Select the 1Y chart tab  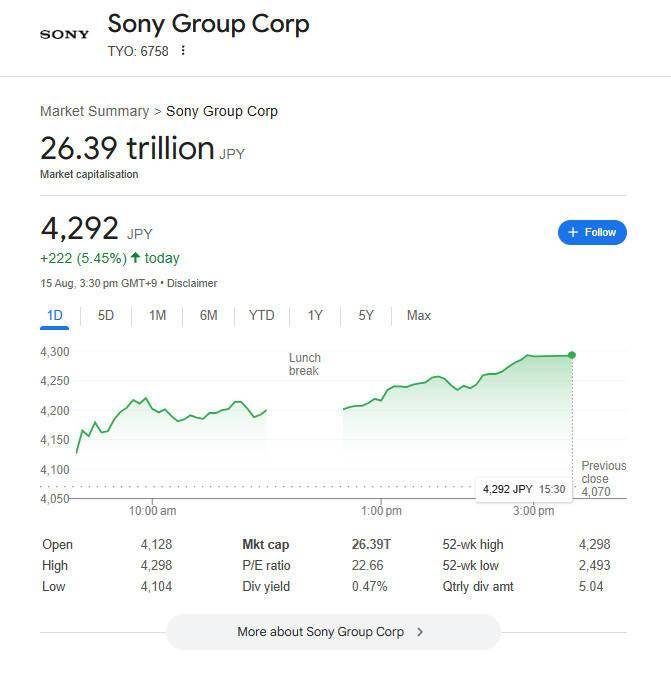pos(315,316)
